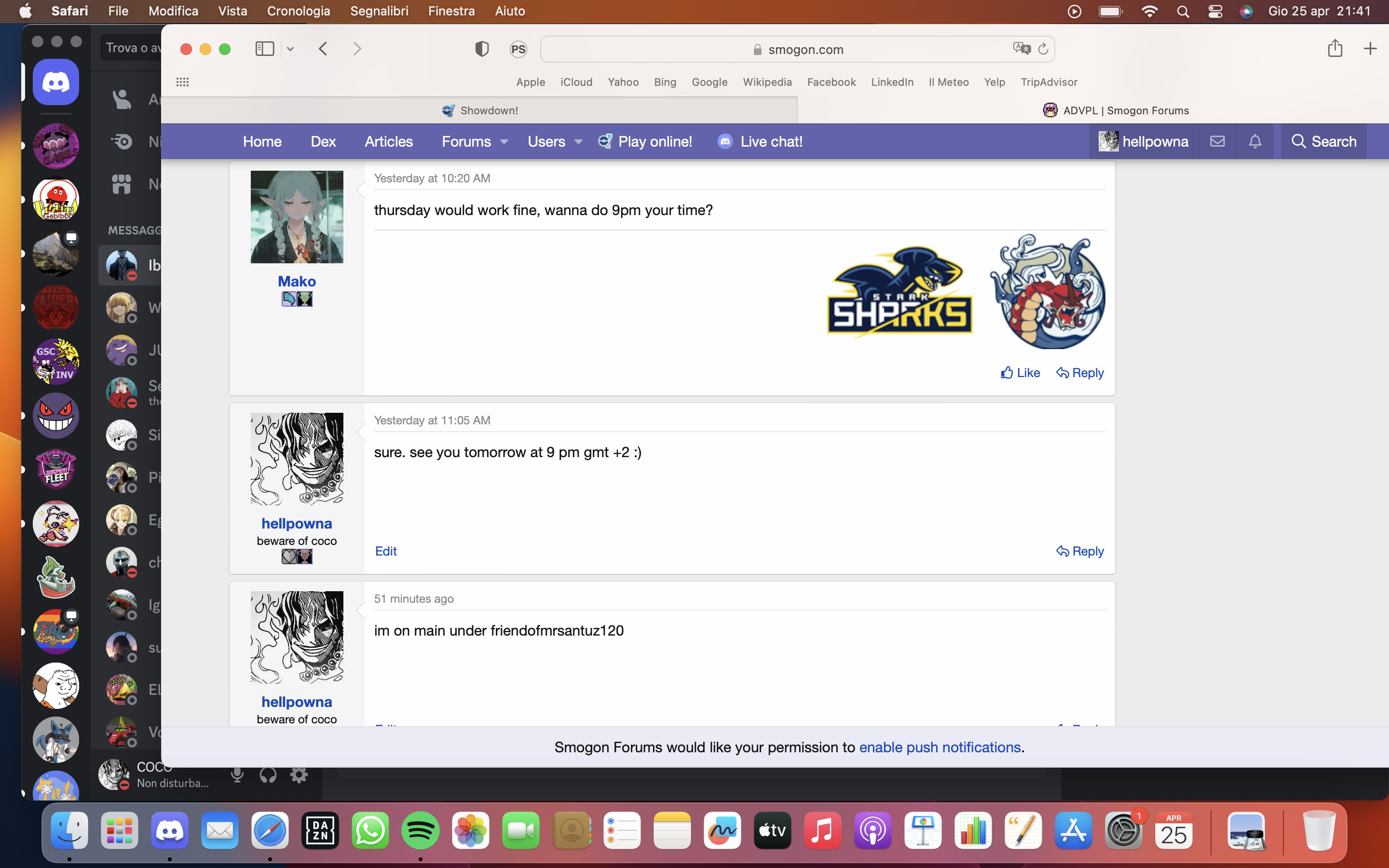
Task: Launch Spotify from the Dock
Action: [x=421, y=831]
